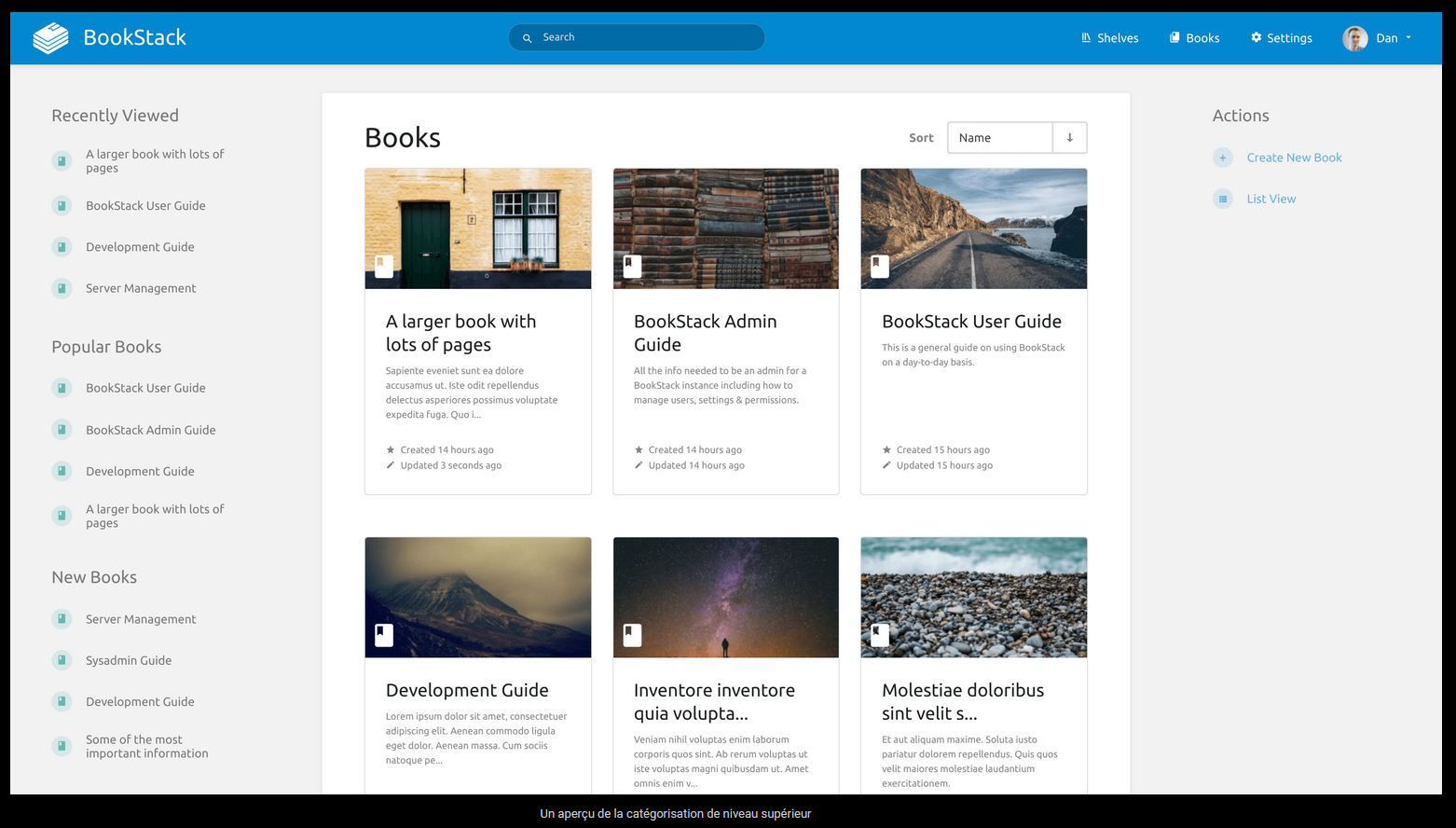This screenshot has width=1456, height=828.
Task: Open Shelves in the top navigation
Action: 1109,38
